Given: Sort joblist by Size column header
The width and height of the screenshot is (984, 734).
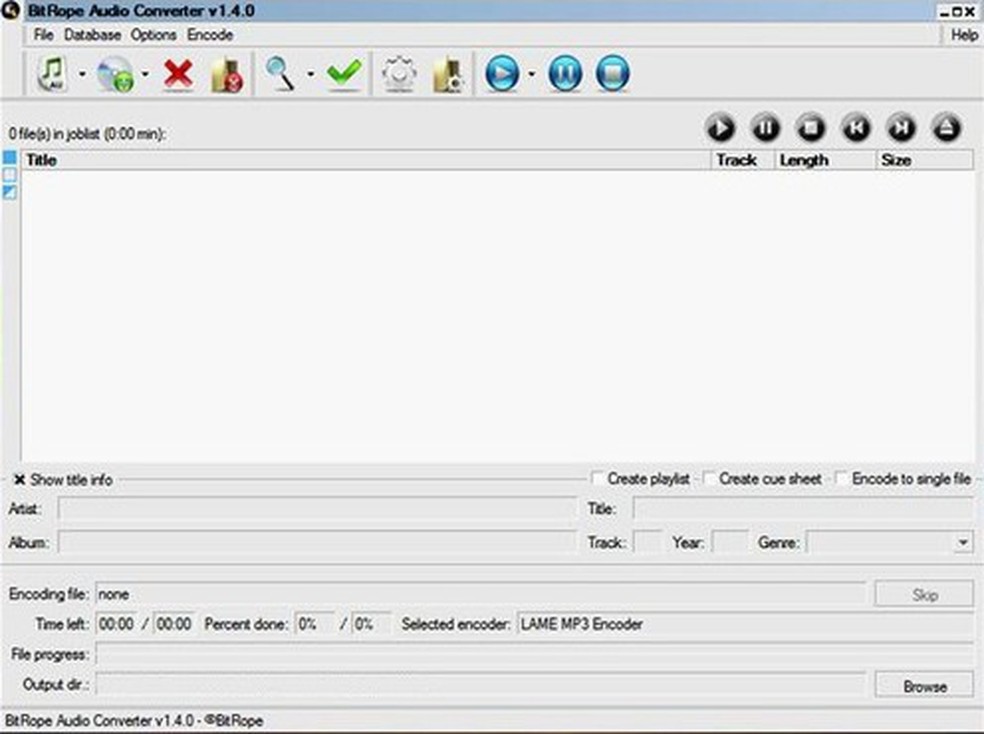Looking at the screenshot, I should pyautogui.click(x=924, y=160).
